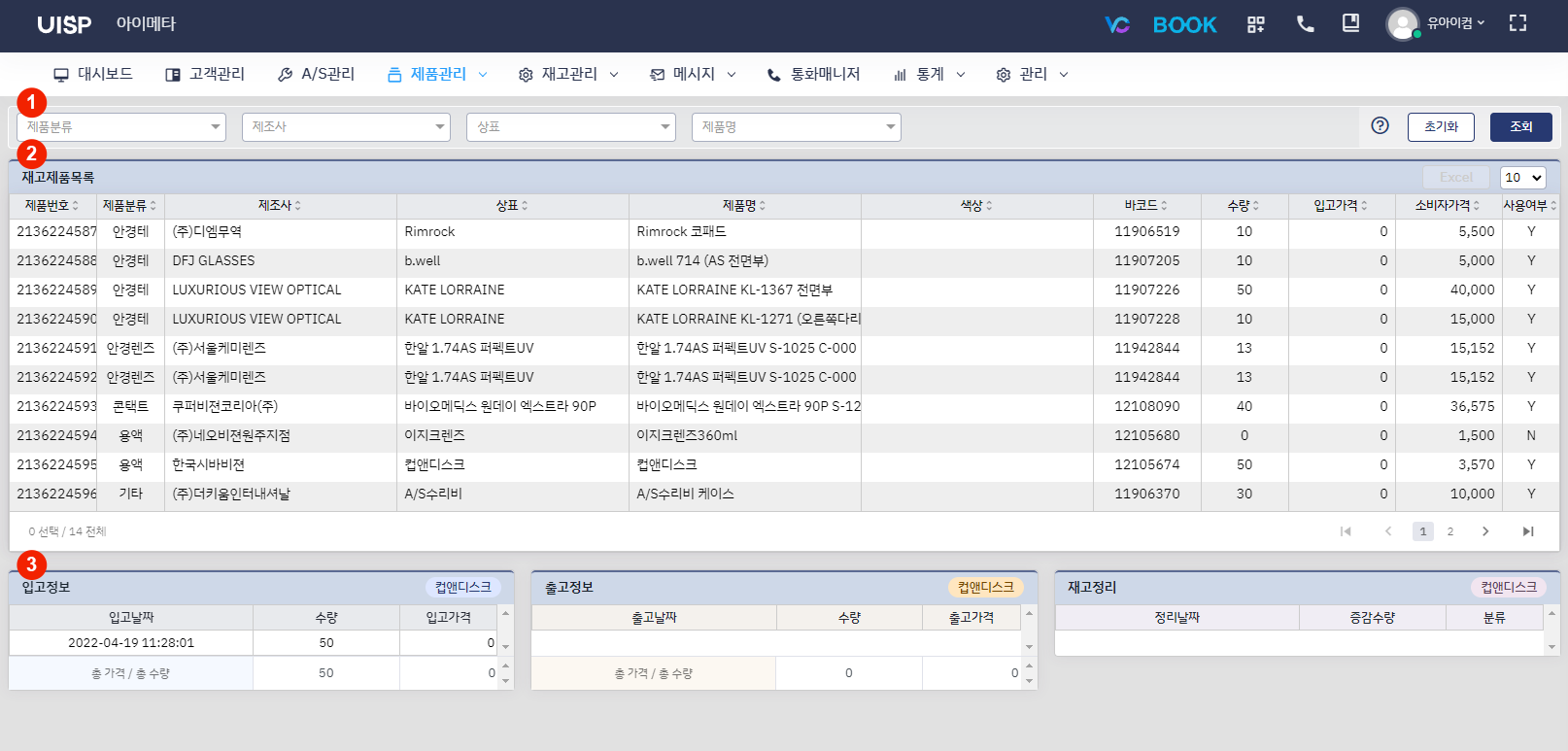Click the chart icon beside 통계
This screenshot has height=751, width=1568.
900,75
